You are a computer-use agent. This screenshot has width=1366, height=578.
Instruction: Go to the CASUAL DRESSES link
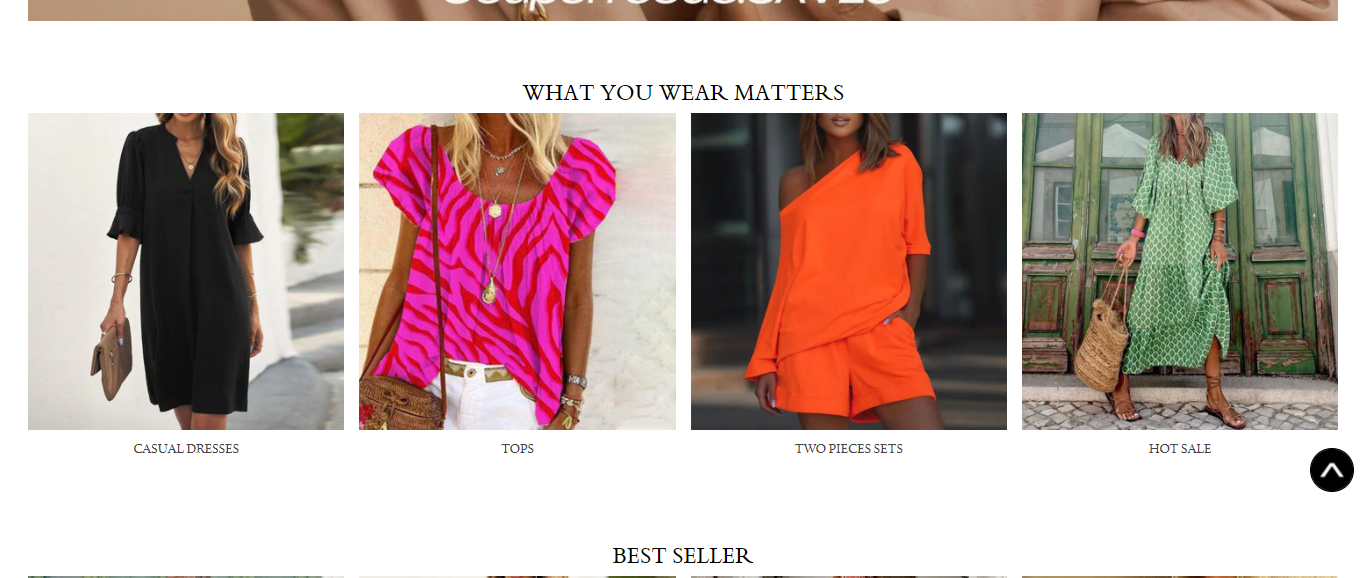(x=186, y=449)
